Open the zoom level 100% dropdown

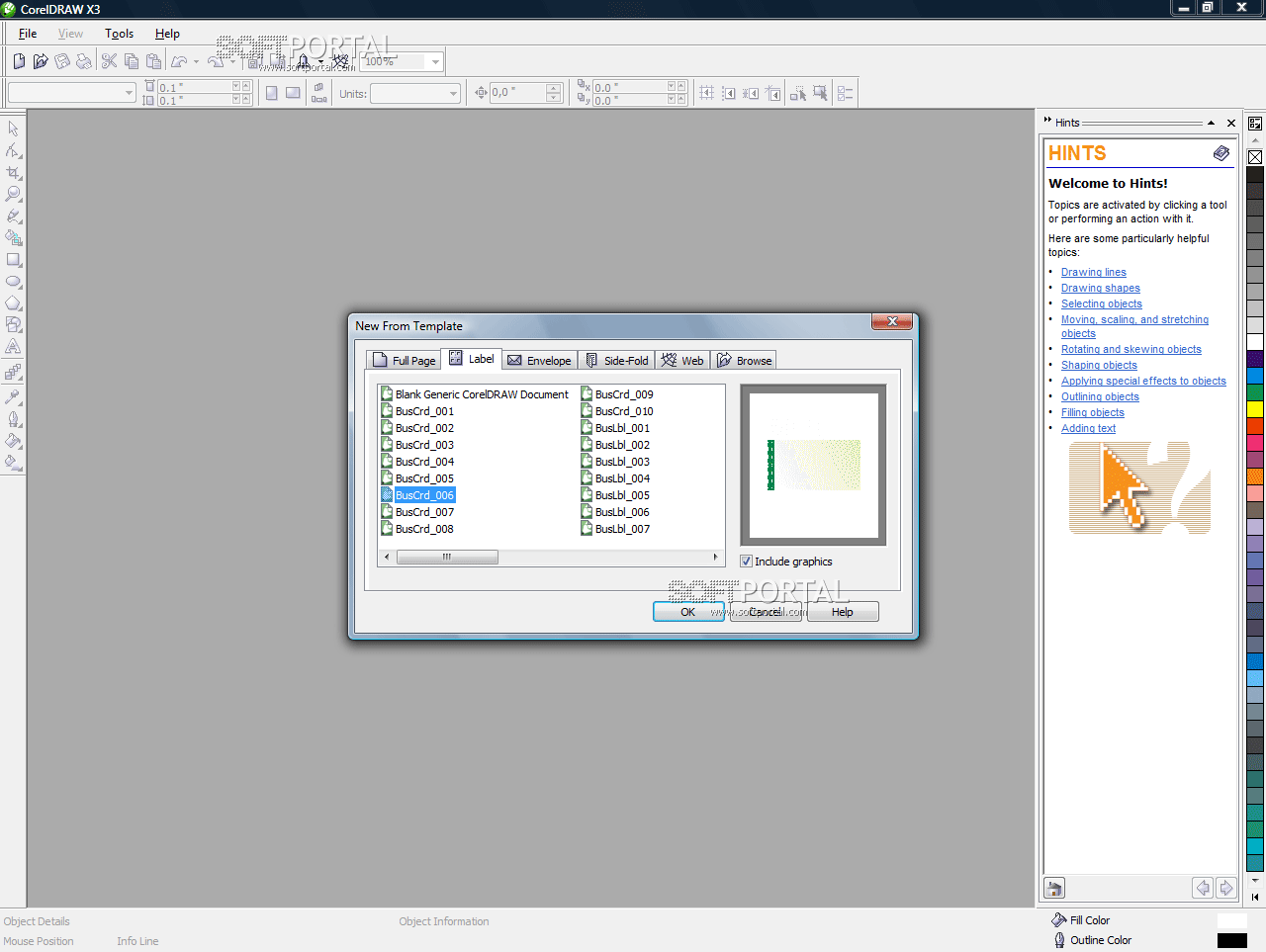(435, 62)
